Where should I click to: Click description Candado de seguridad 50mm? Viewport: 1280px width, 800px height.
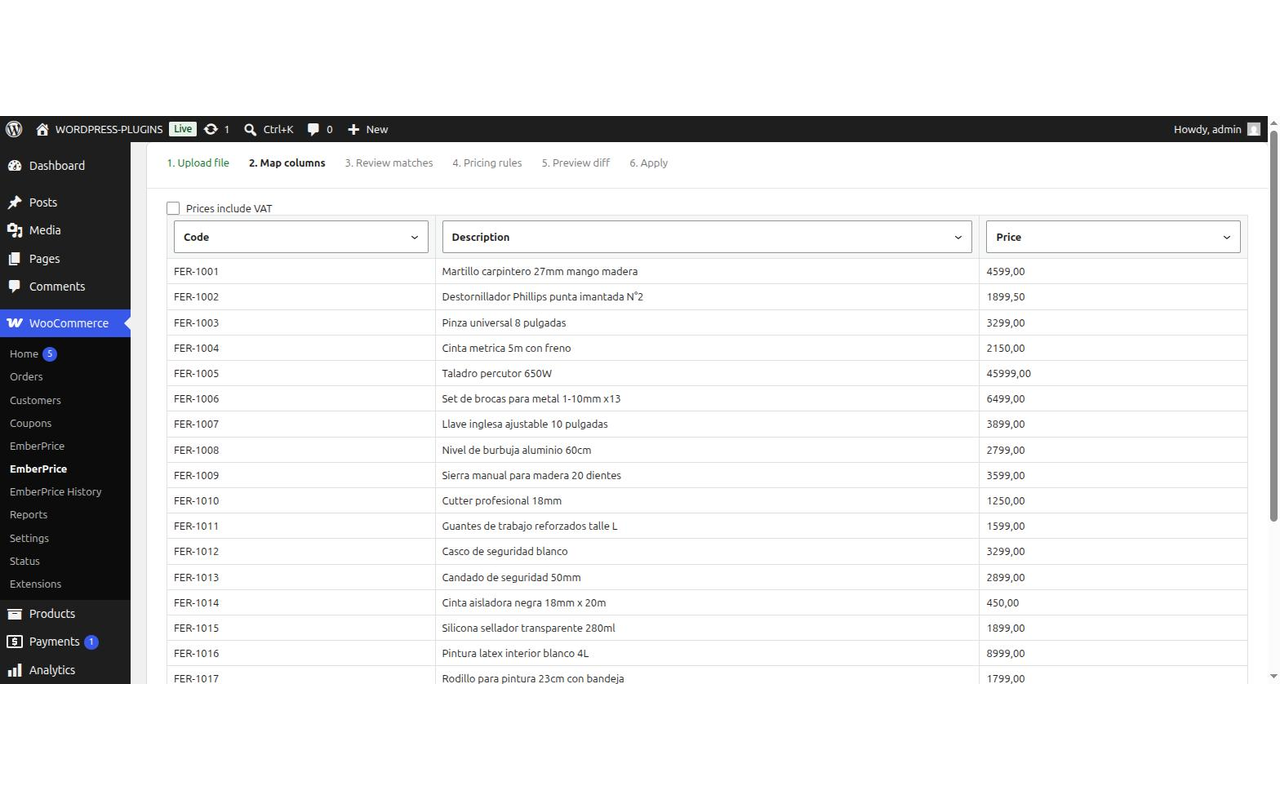(x=511, y=578)
